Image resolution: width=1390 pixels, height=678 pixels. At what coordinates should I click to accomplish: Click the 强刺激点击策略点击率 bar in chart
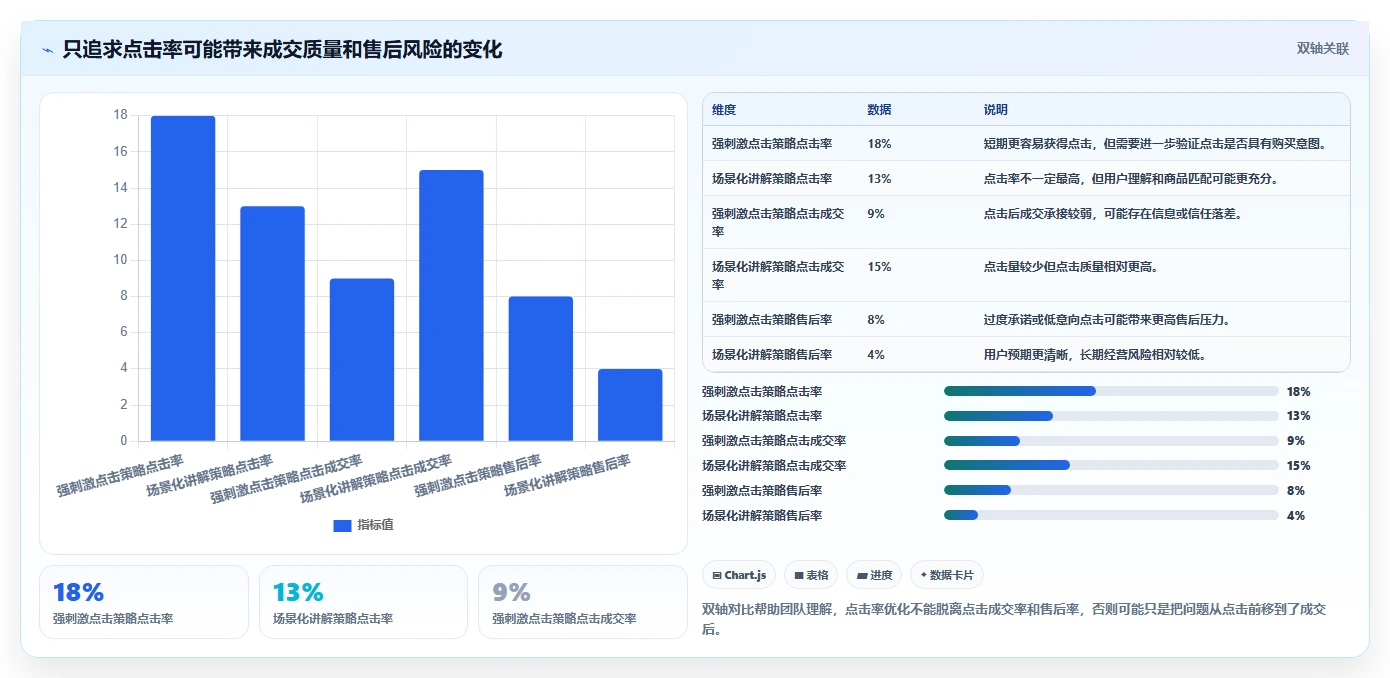(183, 278)
